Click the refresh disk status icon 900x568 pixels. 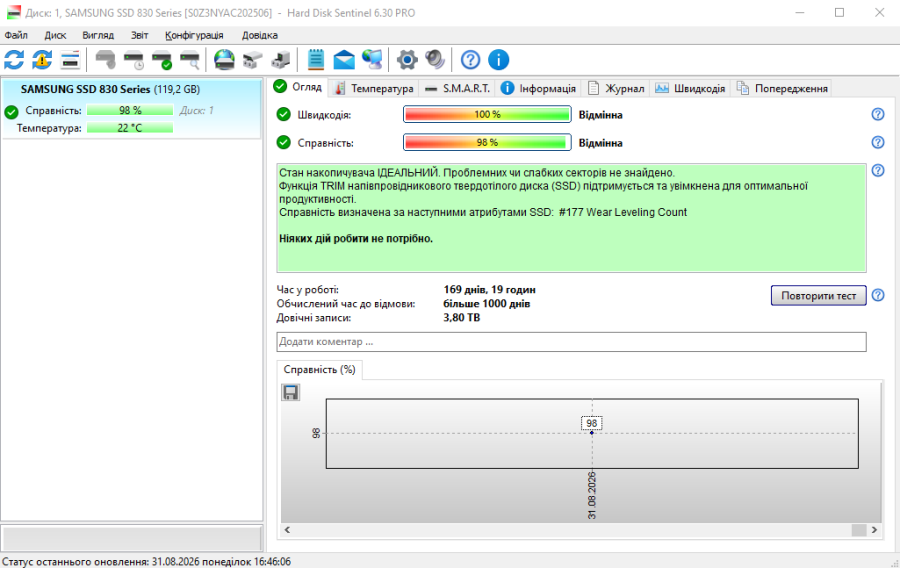coord(14,60)
